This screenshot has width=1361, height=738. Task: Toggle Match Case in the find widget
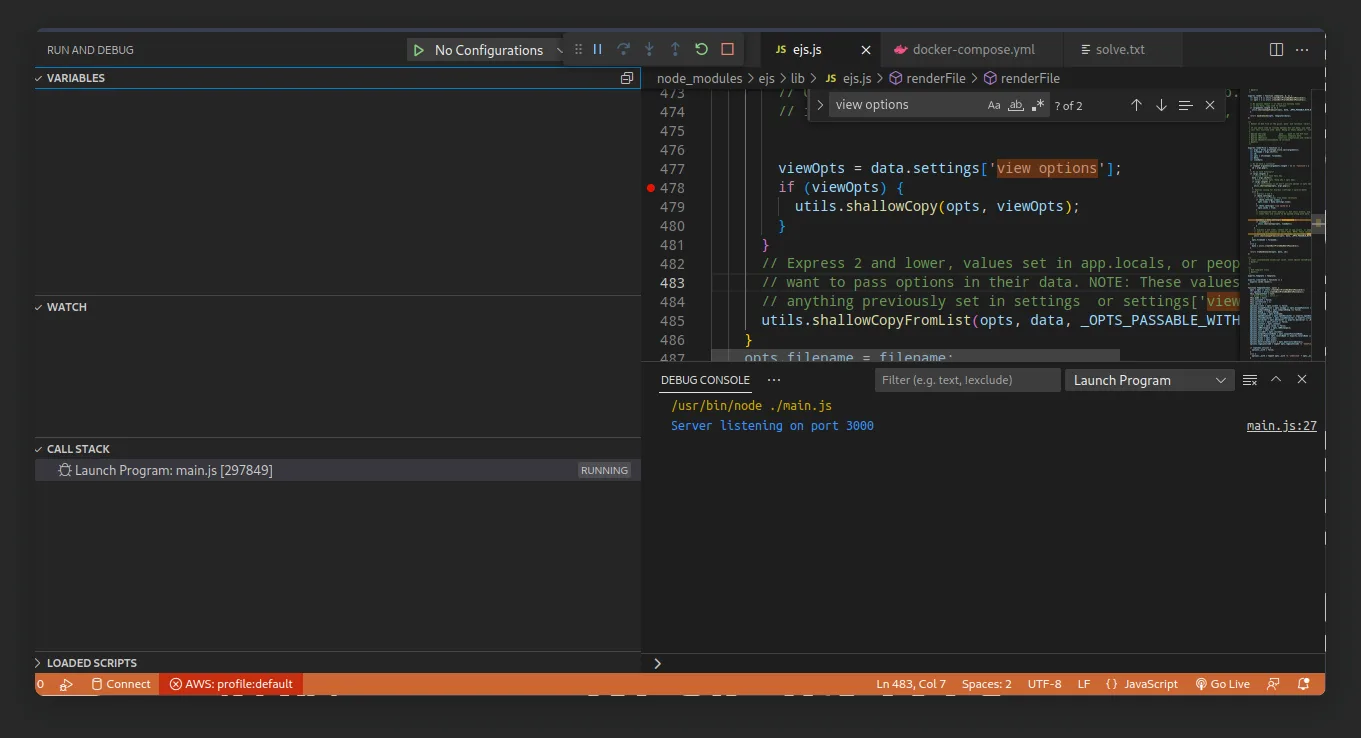pyautogui.click(x=994, y=105)
